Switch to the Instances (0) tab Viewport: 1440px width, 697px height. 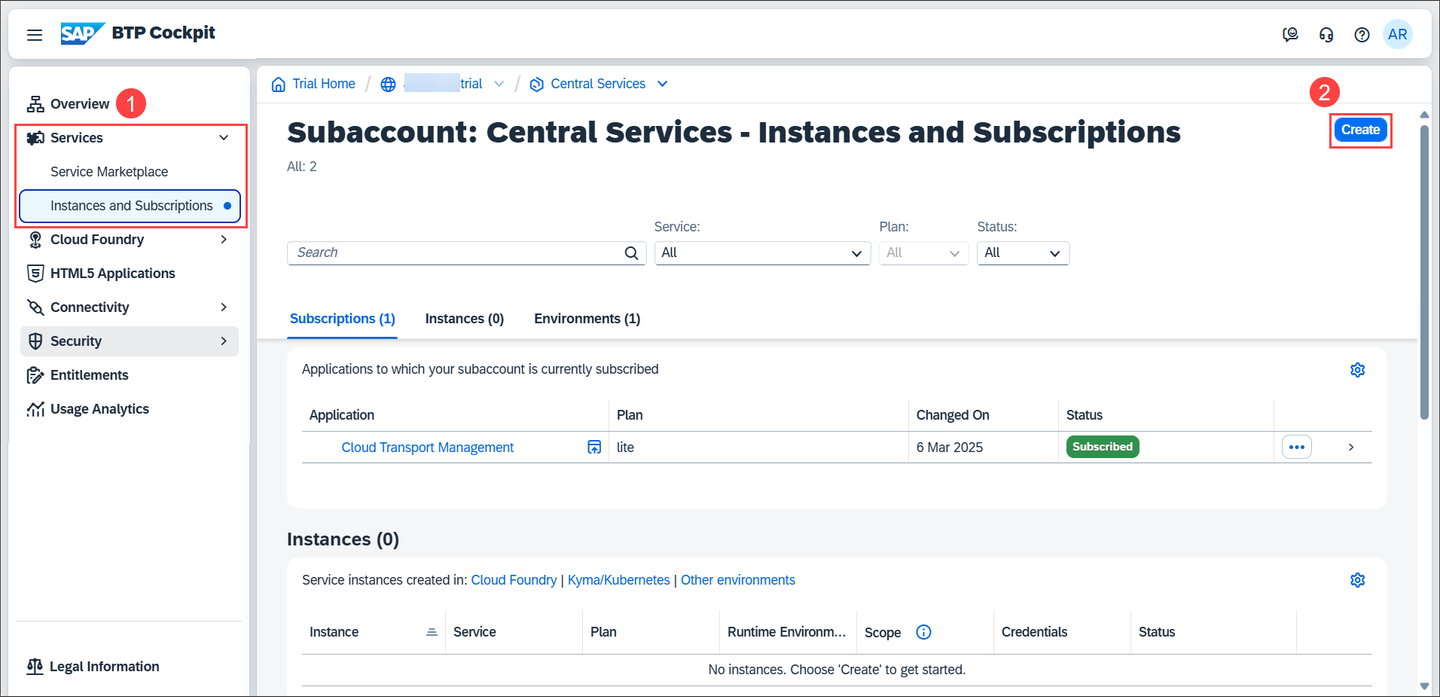coord(464,319)
